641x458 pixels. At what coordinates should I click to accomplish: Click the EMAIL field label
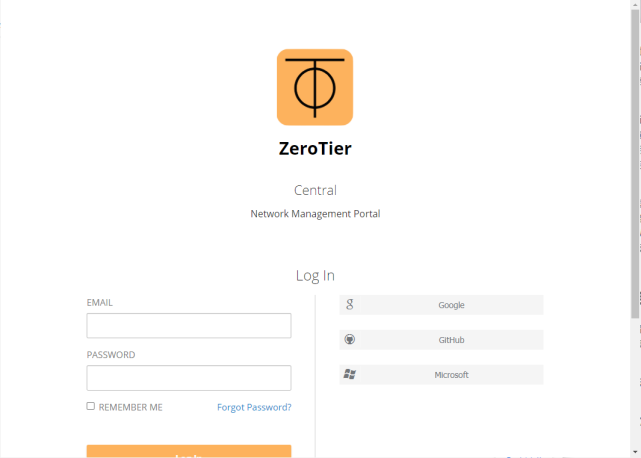coord(99,302)
